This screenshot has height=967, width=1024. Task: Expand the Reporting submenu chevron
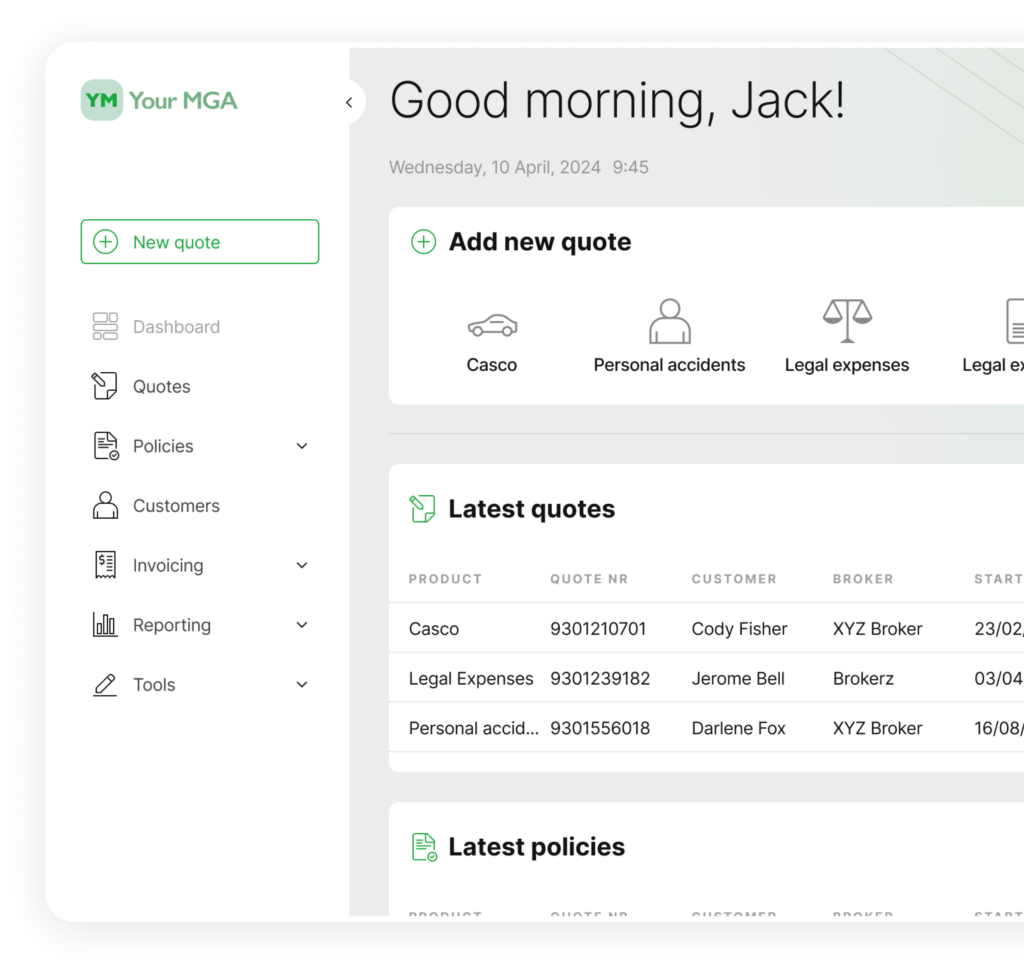[x=302, y=625]
